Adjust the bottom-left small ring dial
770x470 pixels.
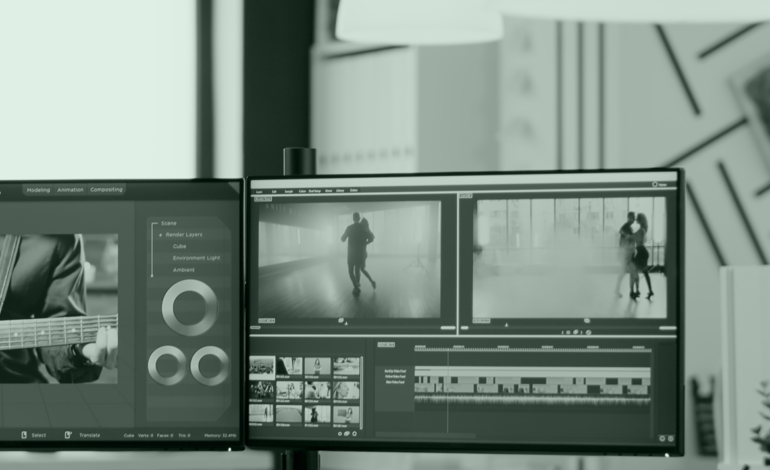(x=167, y=366)
